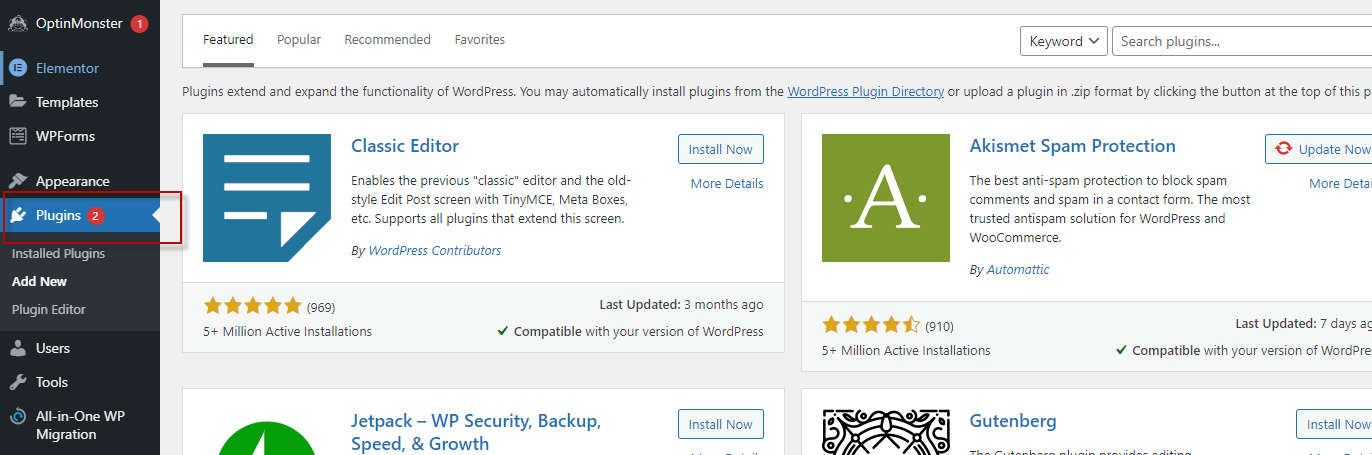The height and width of the screenshot is (455, 1372).
Task: Open the Templates folder icon
Action: point(18,102)
